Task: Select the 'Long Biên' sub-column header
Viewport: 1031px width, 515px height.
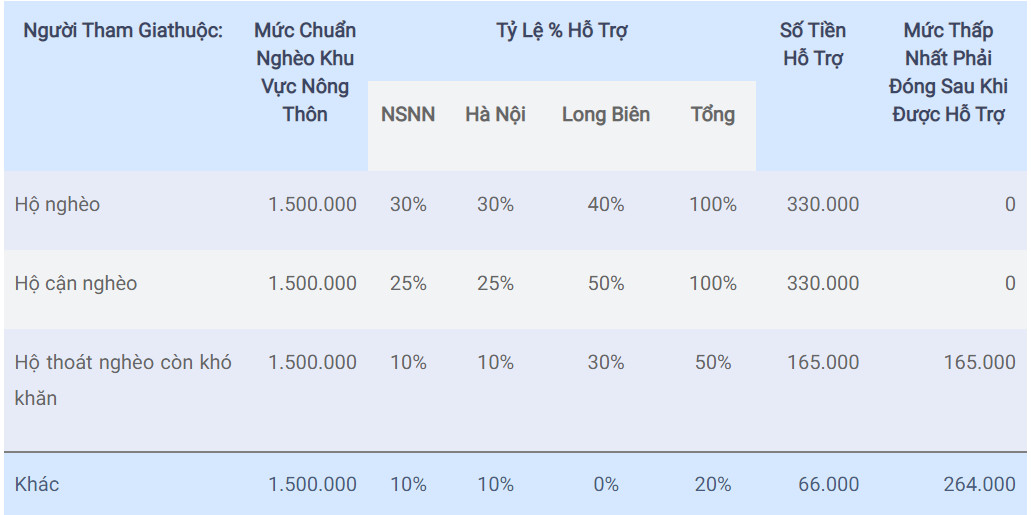Action: (605, 114)
